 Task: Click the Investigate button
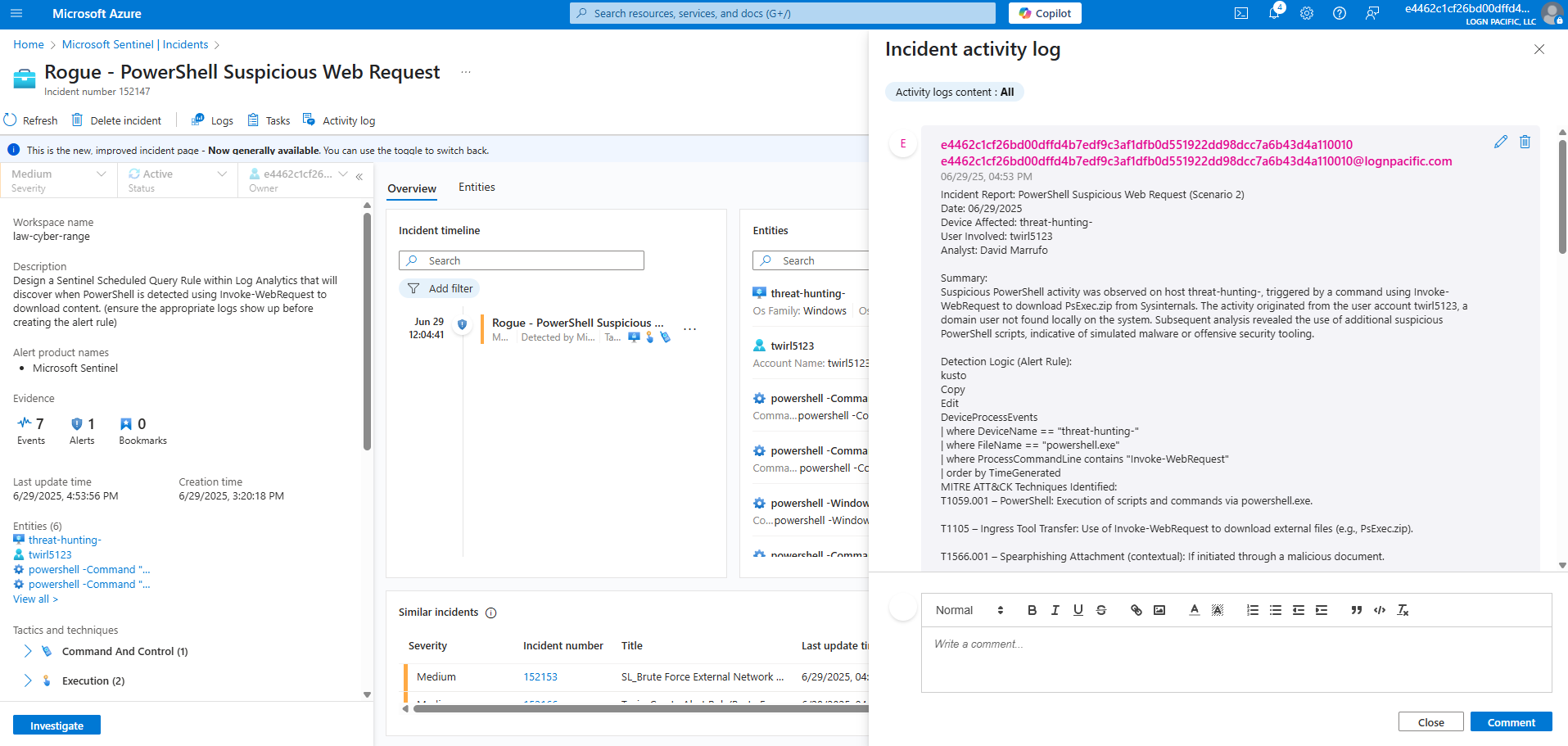[56, 726]
